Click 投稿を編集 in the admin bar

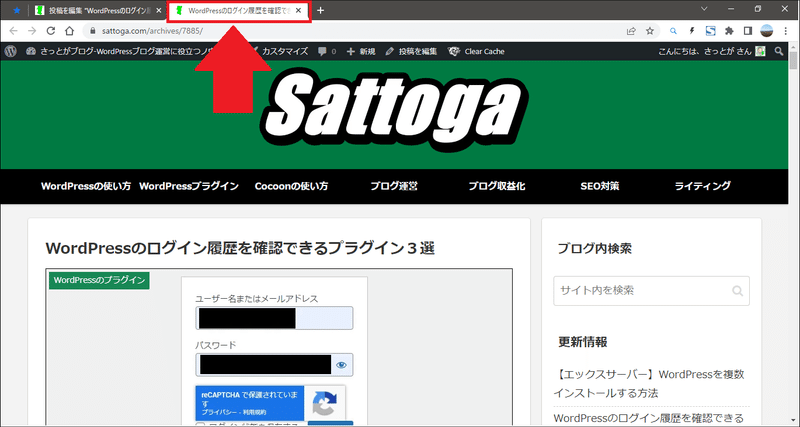pyautogui.click(x=411, y=51)
